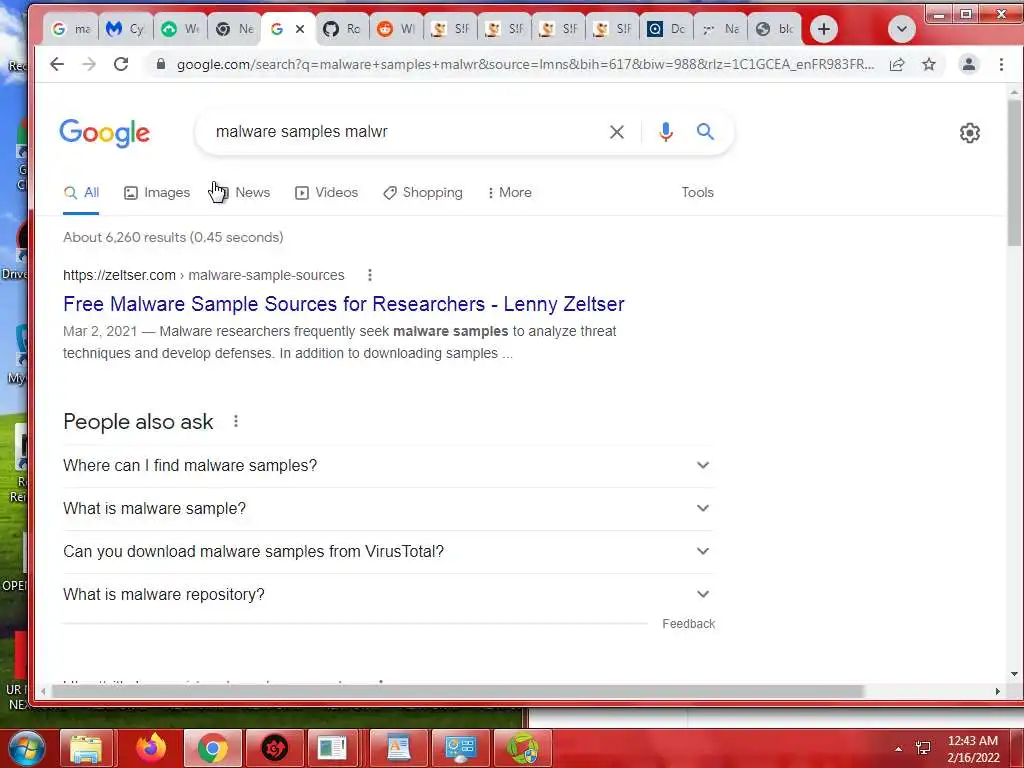Go back to the previous page
The height and width of the screenshot is (768, 1024).
tap(57, 64)
